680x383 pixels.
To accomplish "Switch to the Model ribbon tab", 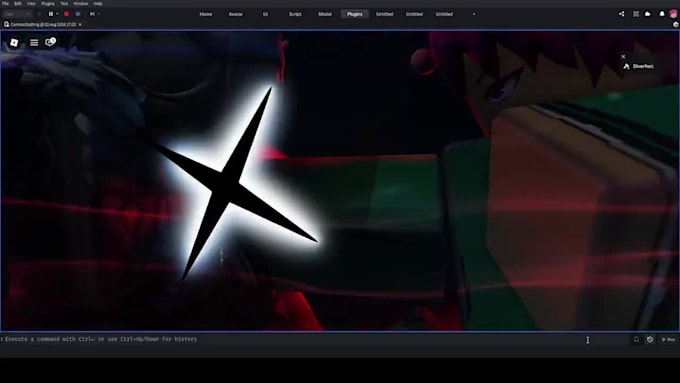I will tap(325, 14).
